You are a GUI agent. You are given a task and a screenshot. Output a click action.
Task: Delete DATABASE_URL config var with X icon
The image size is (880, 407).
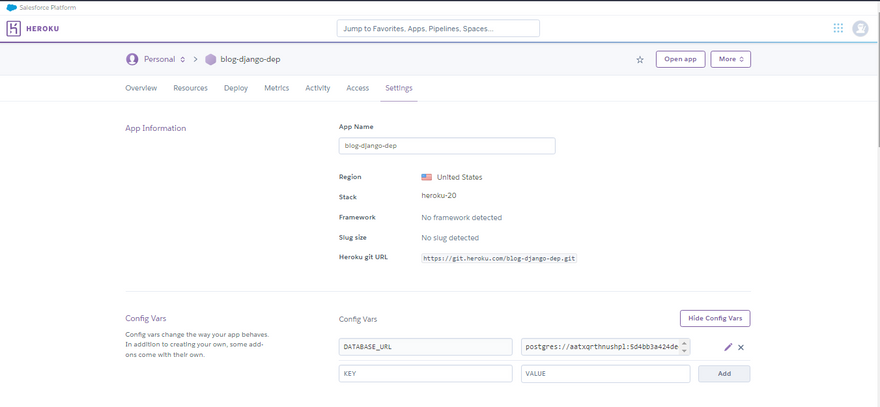741,347
